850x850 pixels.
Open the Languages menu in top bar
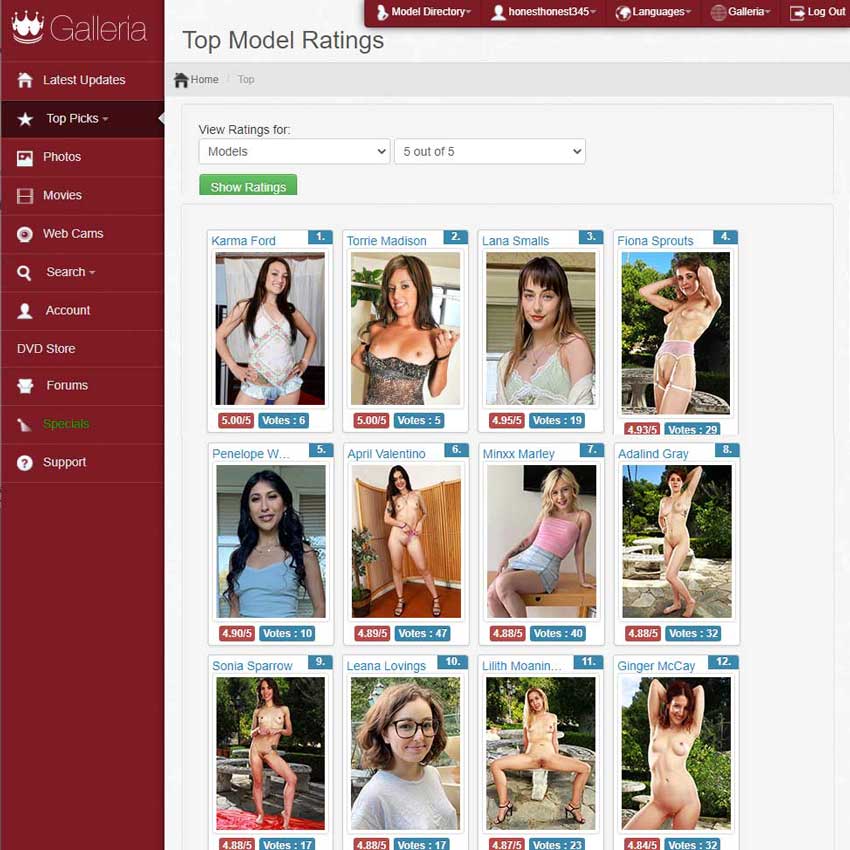pyautogui.click(x=653, y=12)
